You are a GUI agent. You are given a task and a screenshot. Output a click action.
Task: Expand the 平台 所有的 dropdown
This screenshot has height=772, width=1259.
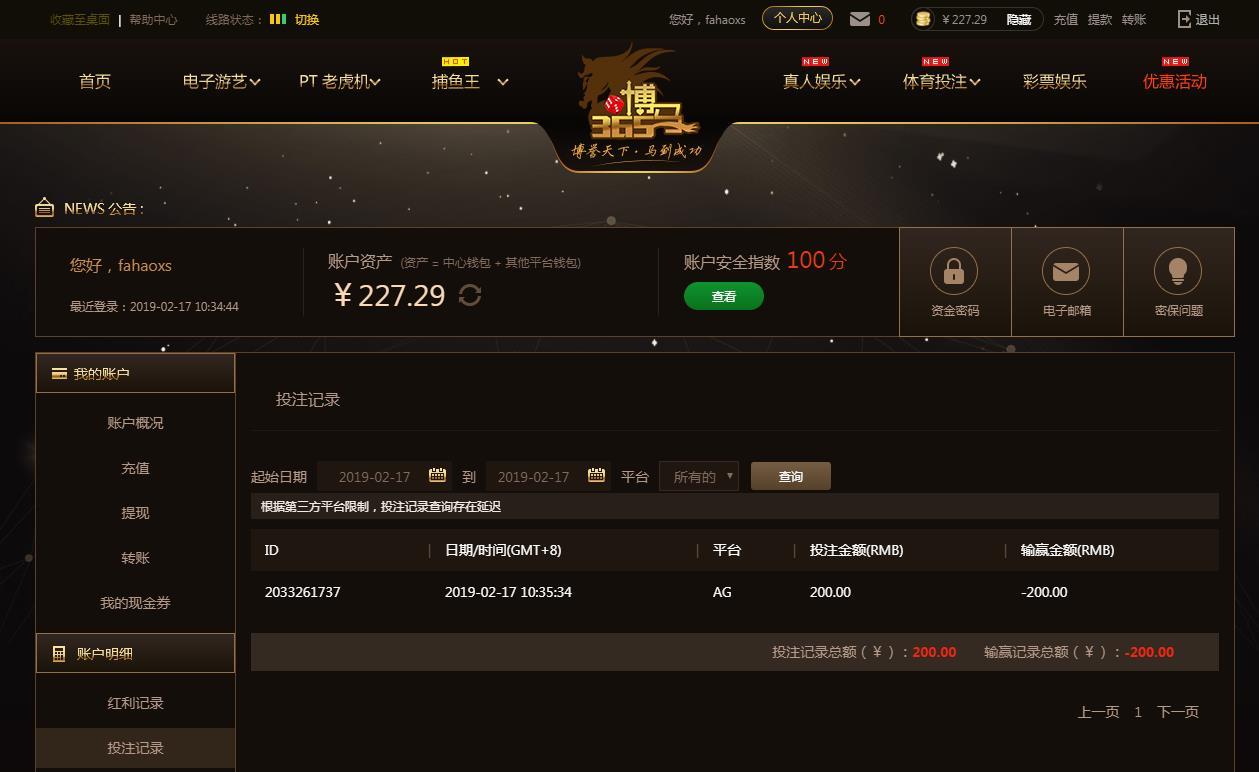[x=699, y=476]
